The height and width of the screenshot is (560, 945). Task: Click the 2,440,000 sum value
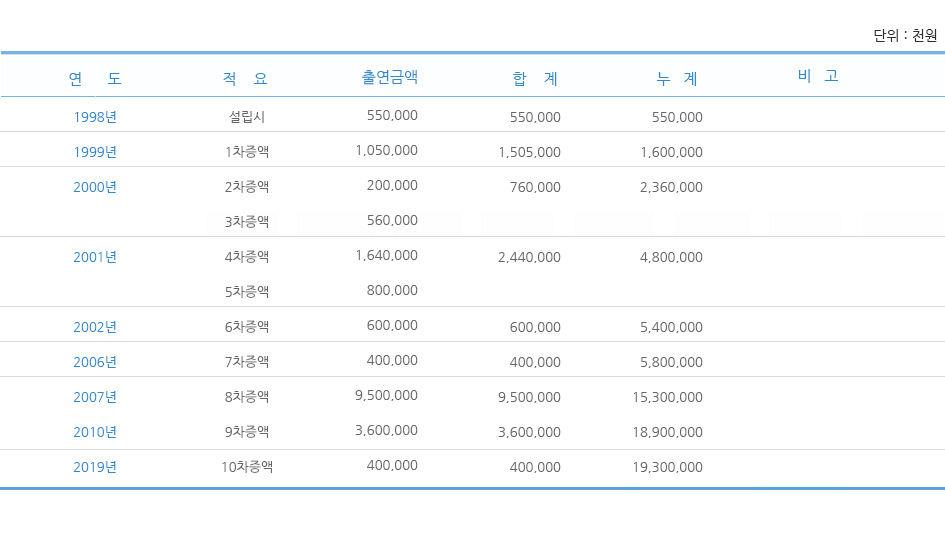pyautogui.click(x=529, y=257)
